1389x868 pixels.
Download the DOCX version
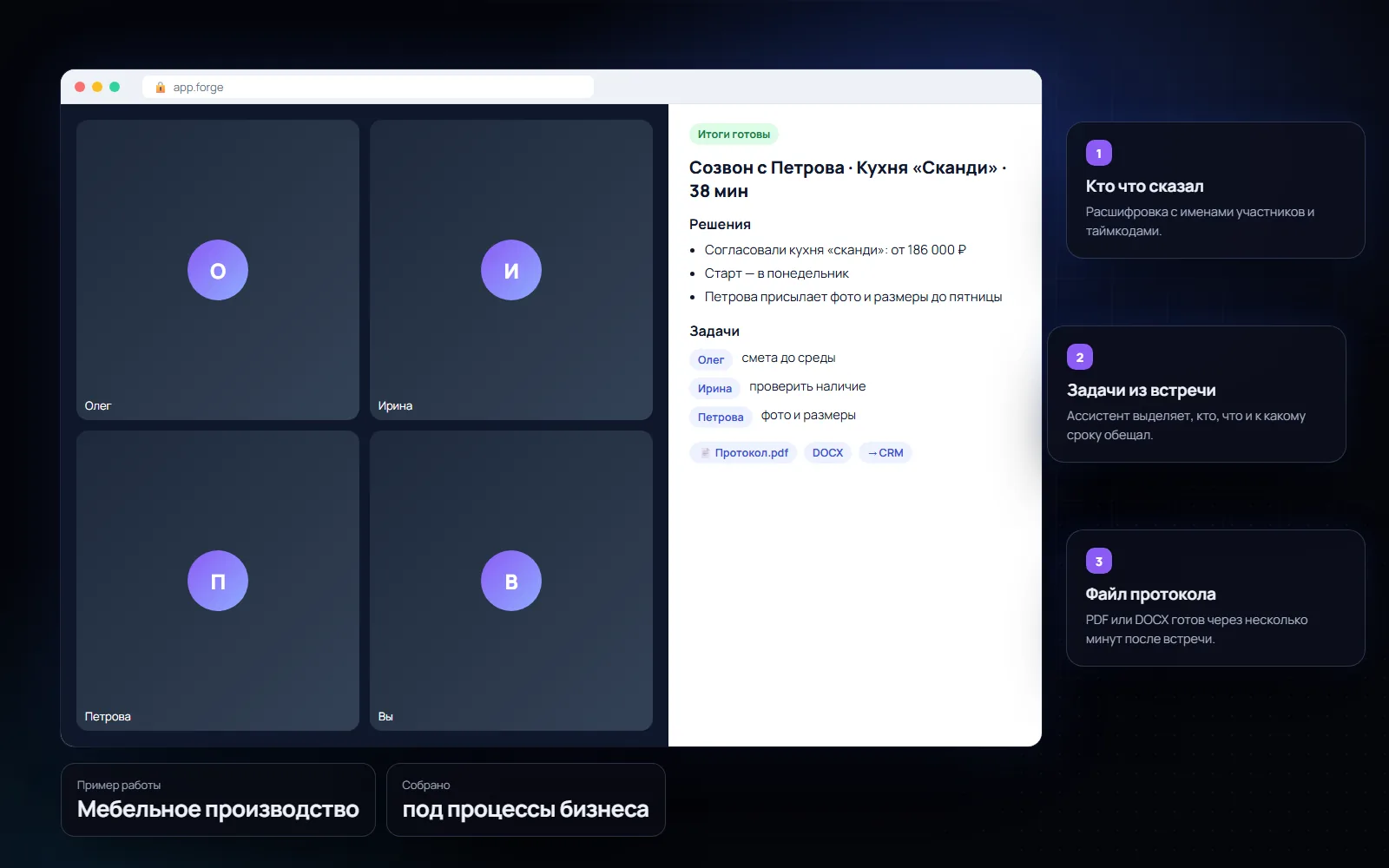(x=827, y=452)
